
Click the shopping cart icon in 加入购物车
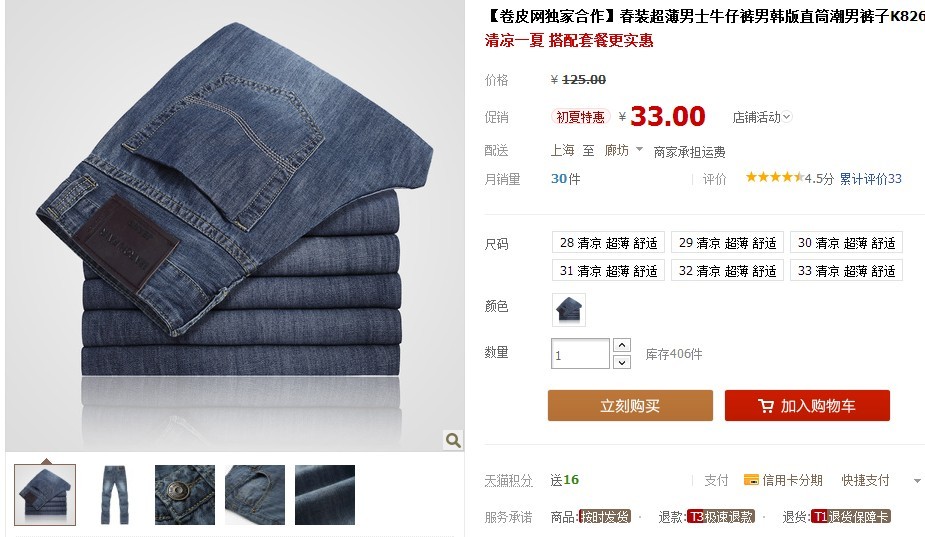(766, 406)
